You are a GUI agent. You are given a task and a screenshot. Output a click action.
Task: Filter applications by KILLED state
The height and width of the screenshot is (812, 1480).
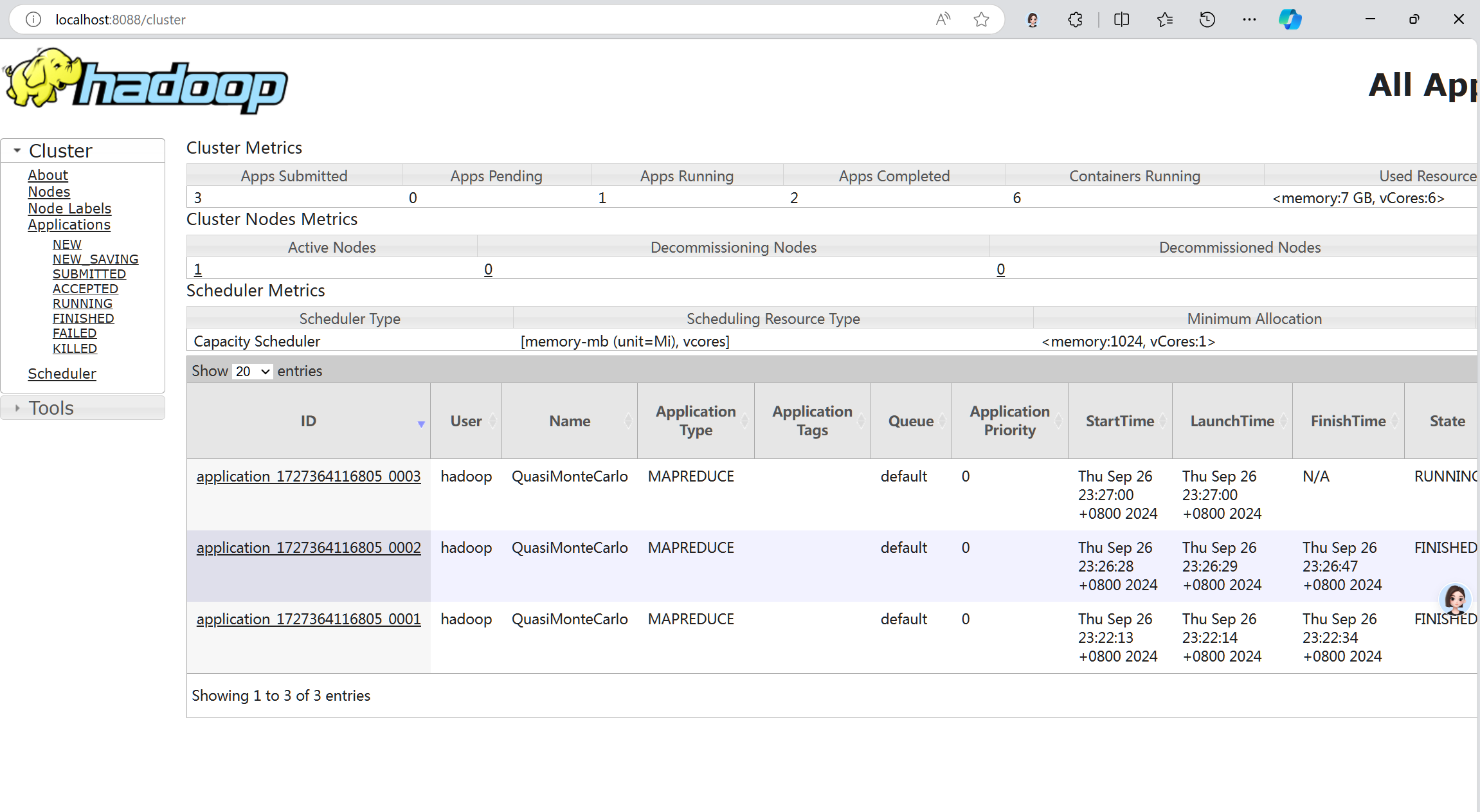pyautogui.click(x=75, y=348)
